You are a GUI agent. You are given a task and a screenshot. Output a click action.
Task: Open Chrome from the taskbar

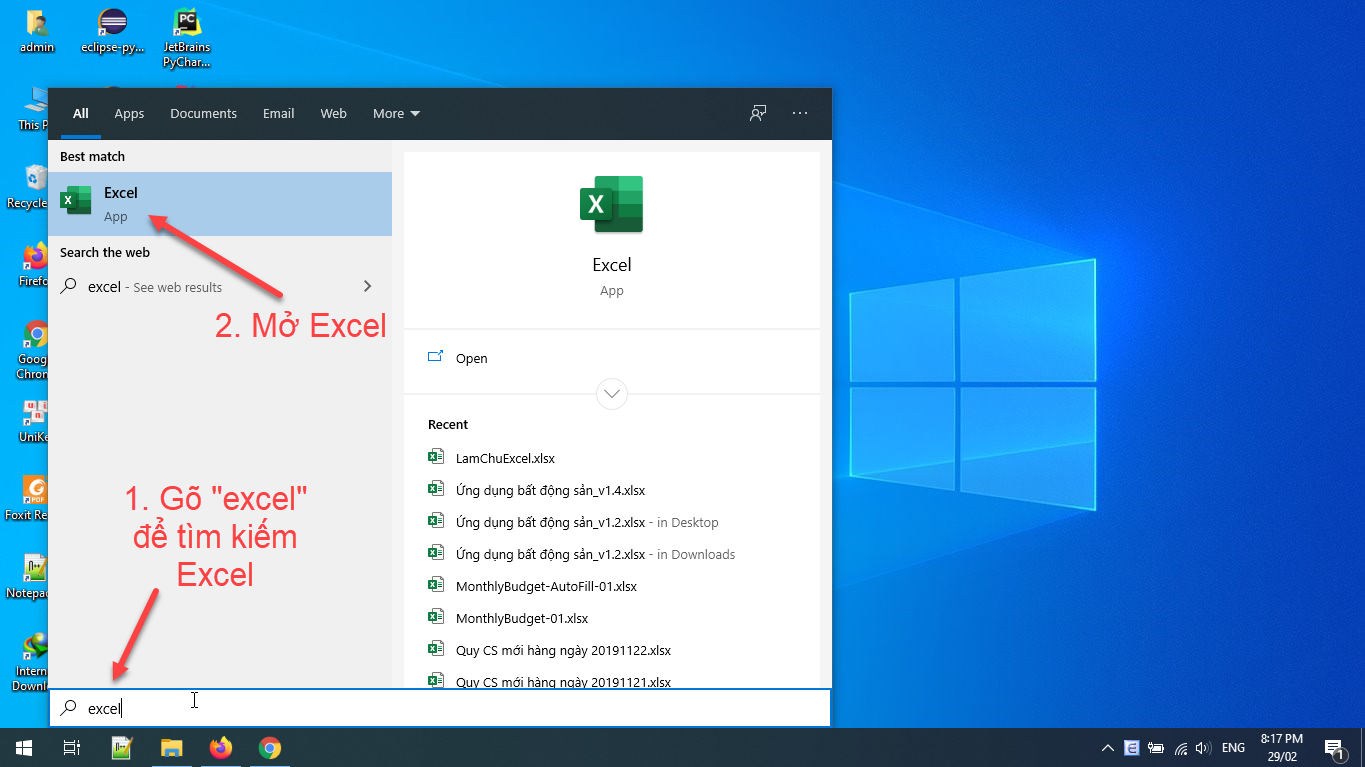(269, 747)
